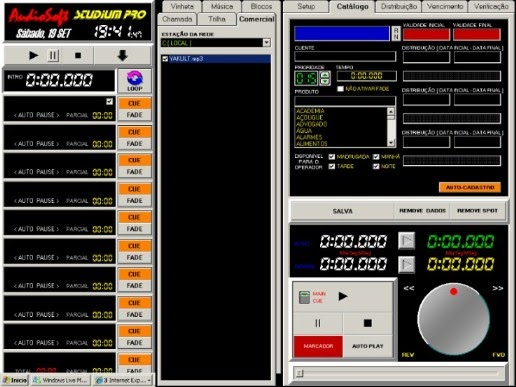516x387 pixels.
Task: Click the play arrow beside MAIN CUE
Action: click(x=343, y=296)
